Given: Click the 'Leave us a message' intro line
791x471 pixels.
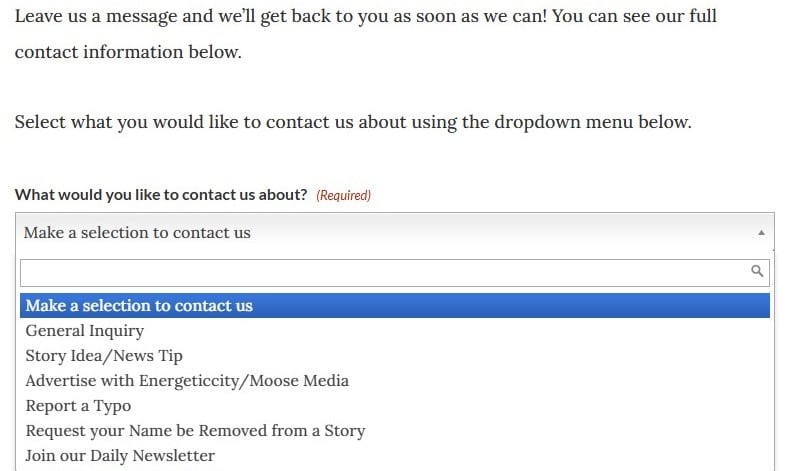Looking at the screenshot, I should pos(365,17).
